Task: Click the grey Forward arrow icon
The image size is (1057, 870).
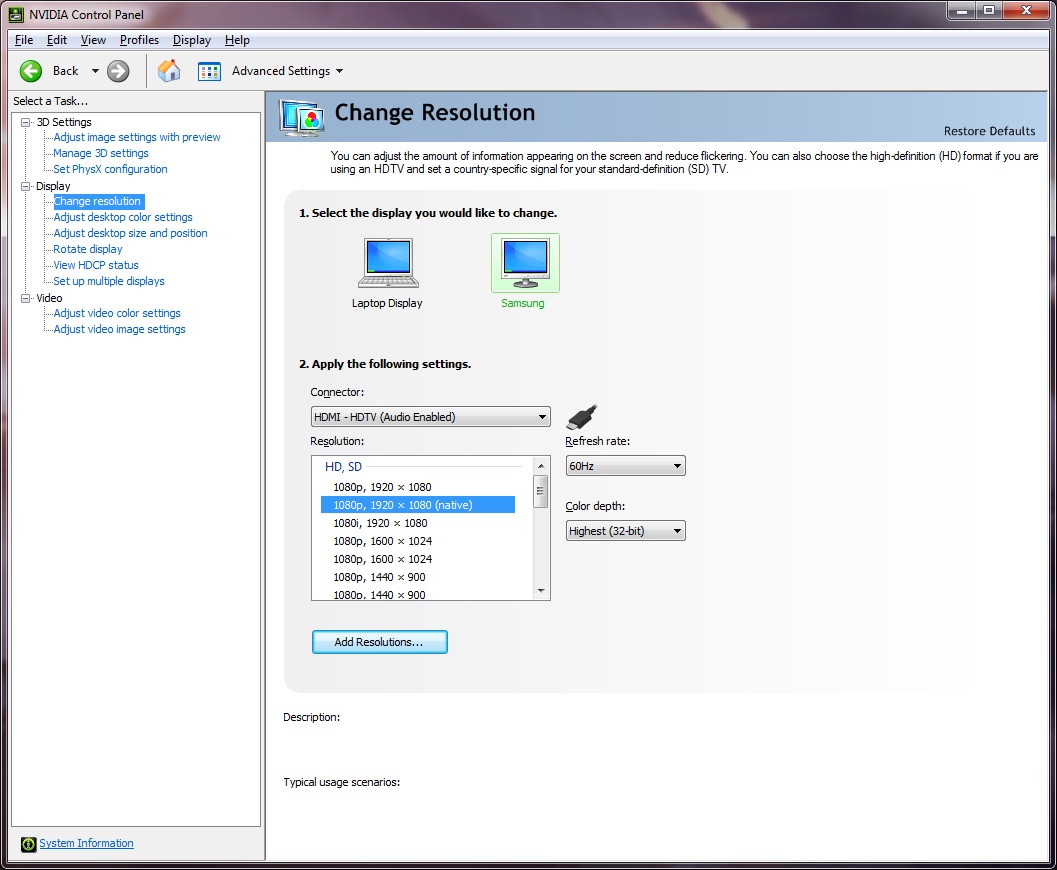Action: pyautogui.click(x=118, y=71)
